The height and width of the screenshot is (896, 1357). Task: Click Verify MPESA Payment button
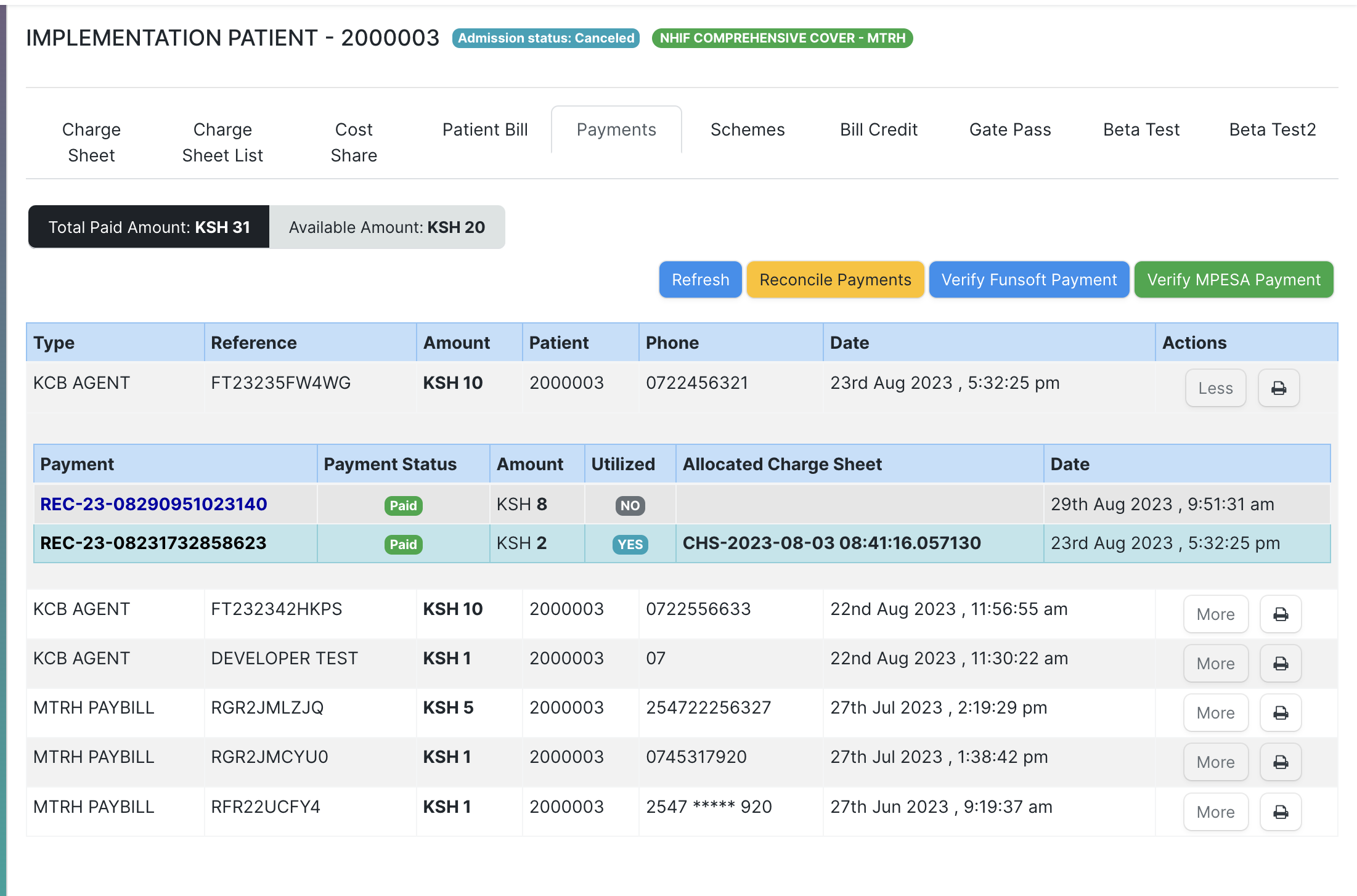click(x=1234, y=280)
